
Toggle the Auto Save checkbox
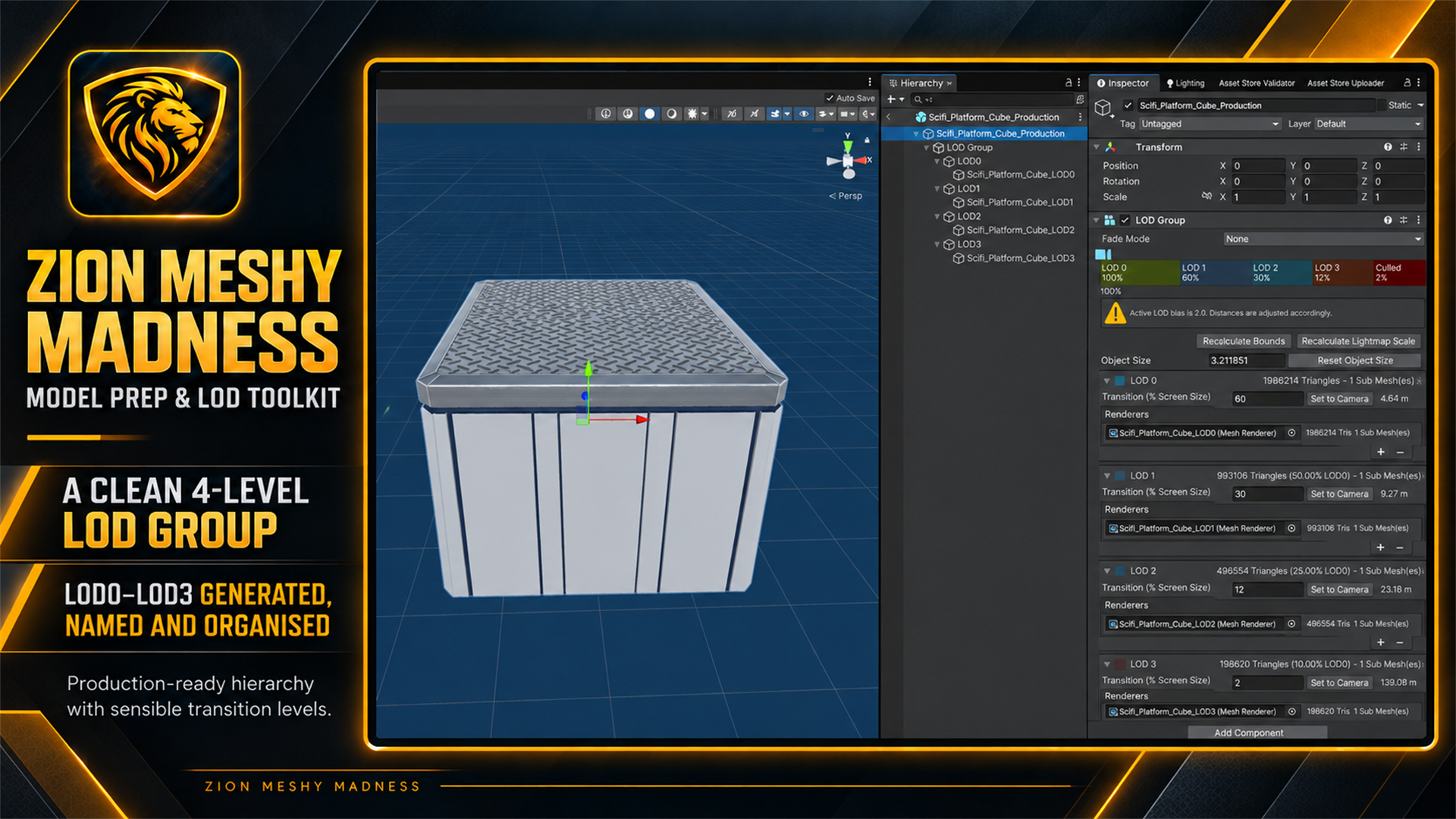(830, 98)
